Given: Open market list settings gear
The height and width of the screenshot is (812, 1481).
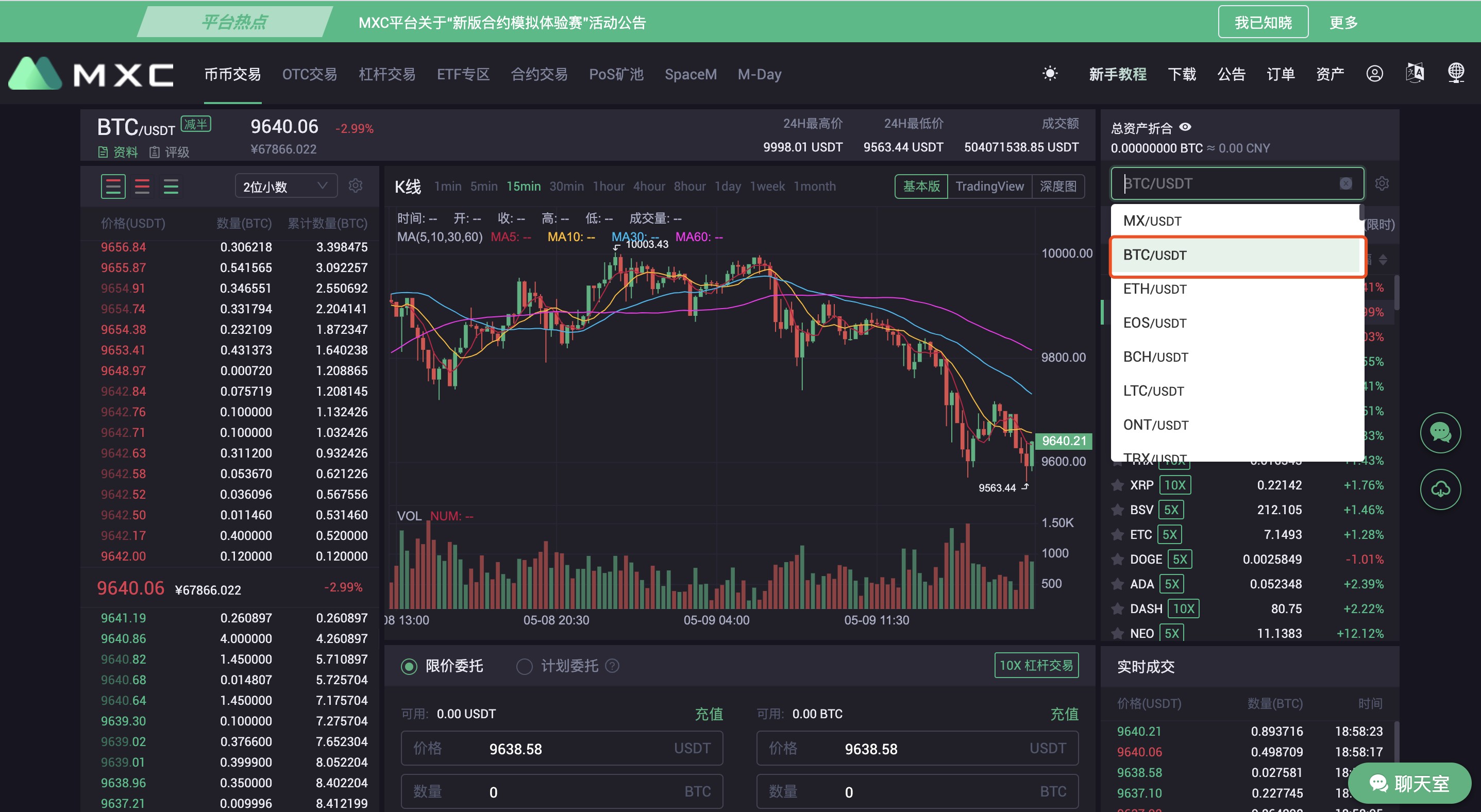Looking at the screenshot, I should [x=1382, y=183].
